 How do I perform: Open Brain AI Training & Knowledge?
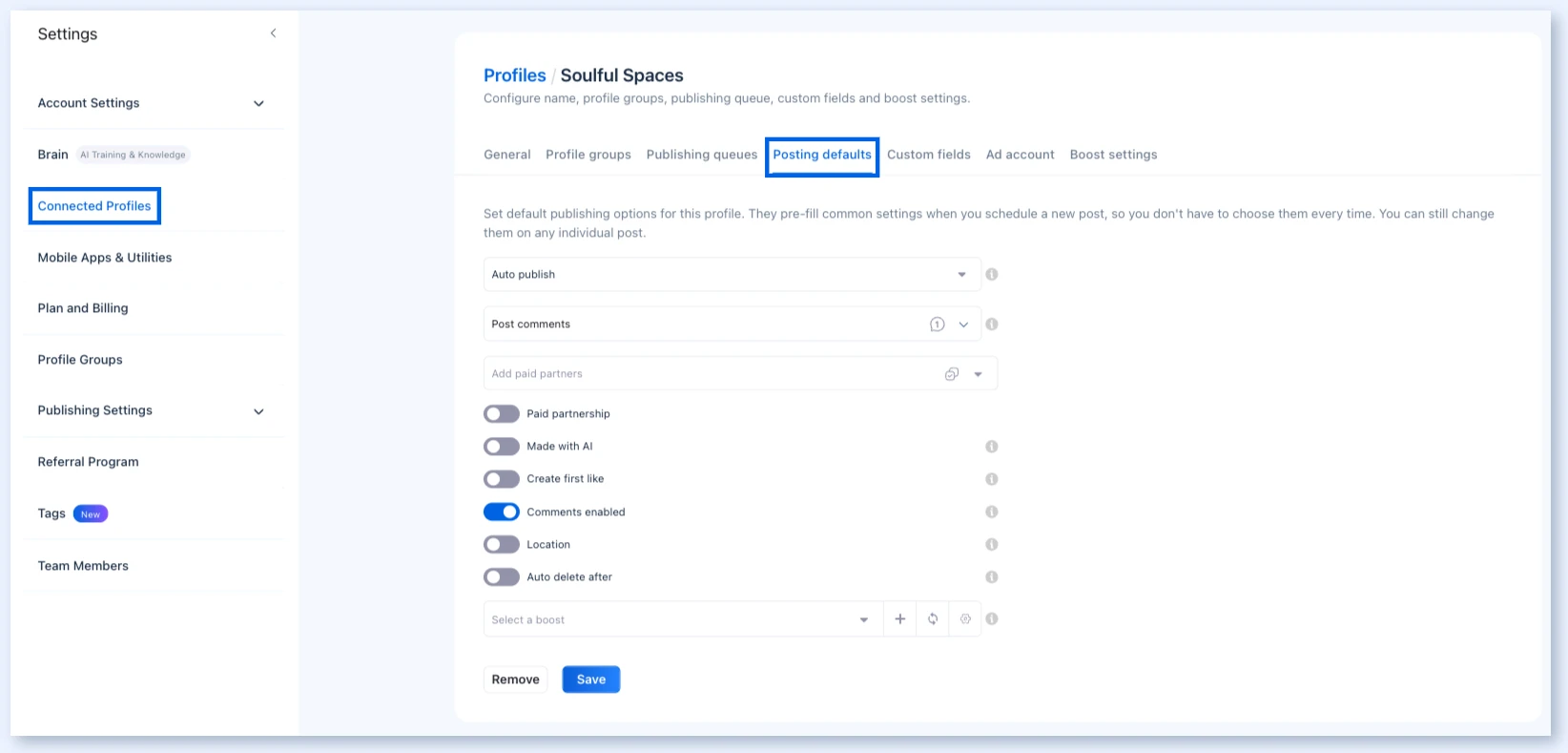tap(113, 155)
